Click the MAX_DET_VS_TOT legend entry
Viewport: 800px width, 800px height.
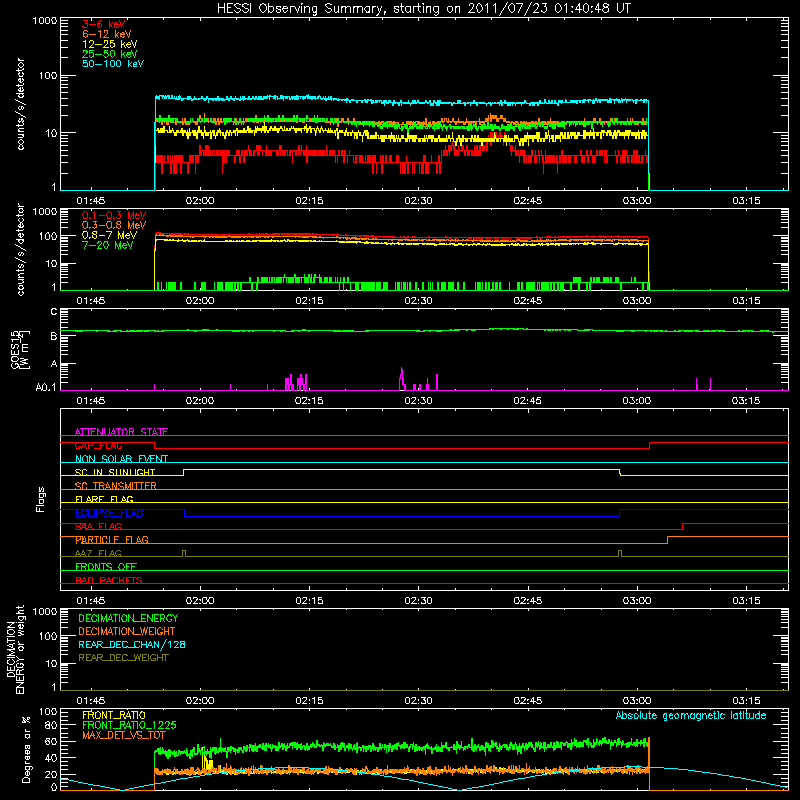pos(124,735)
